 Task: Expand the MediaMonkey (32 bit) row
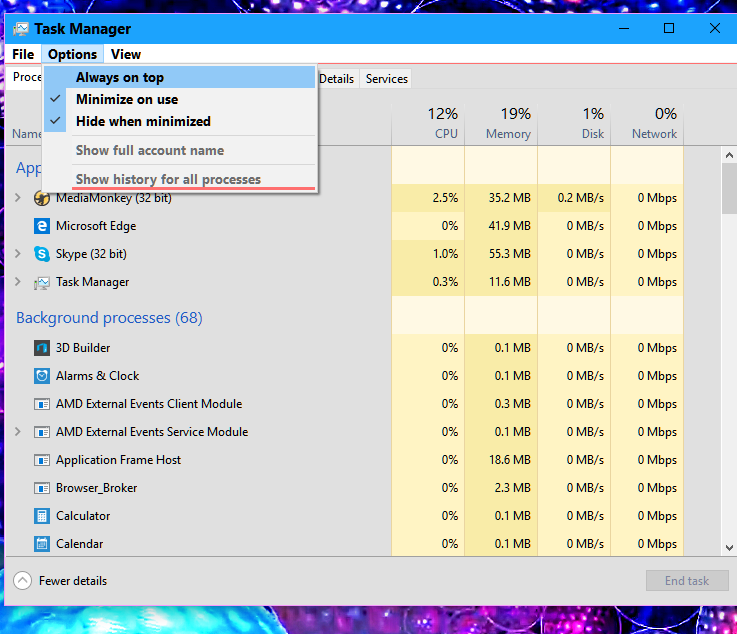[x=17, y=198]
